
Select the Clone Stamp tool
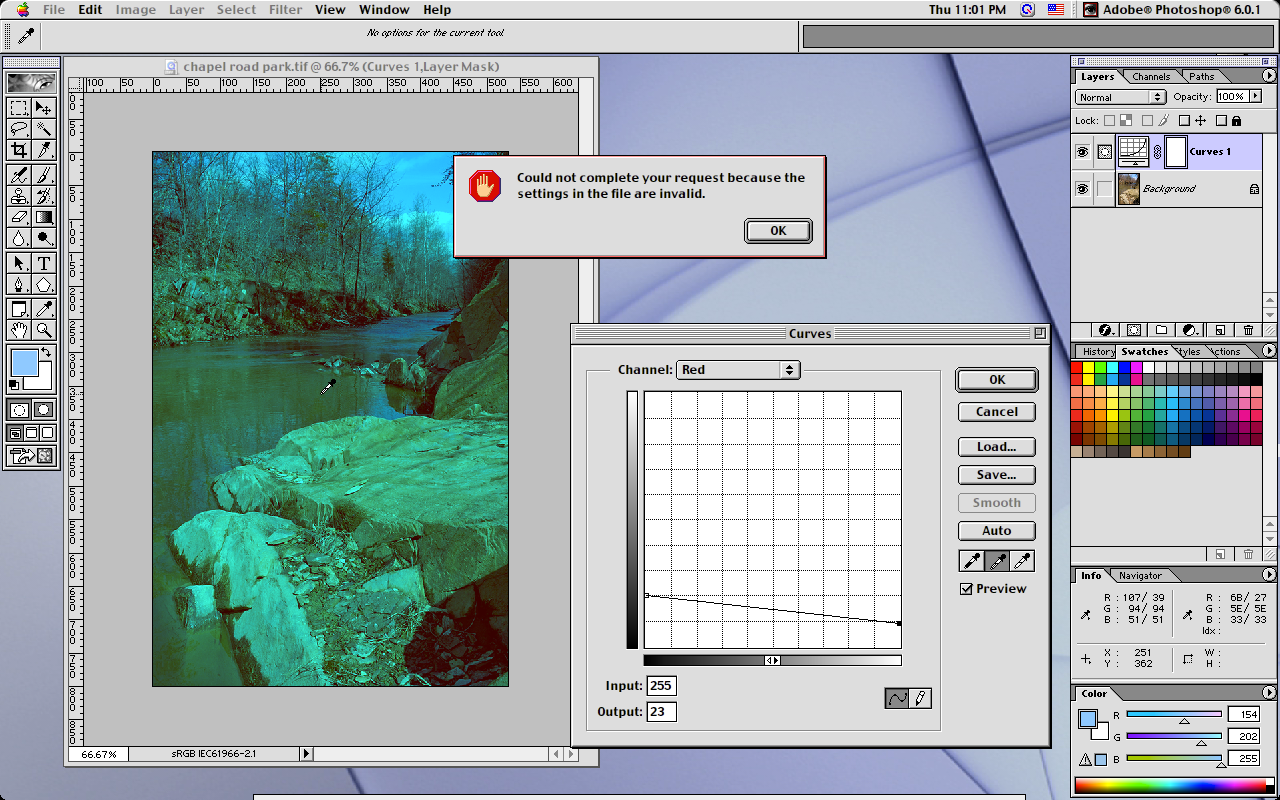pyautogui.click(x=19, y=196)
